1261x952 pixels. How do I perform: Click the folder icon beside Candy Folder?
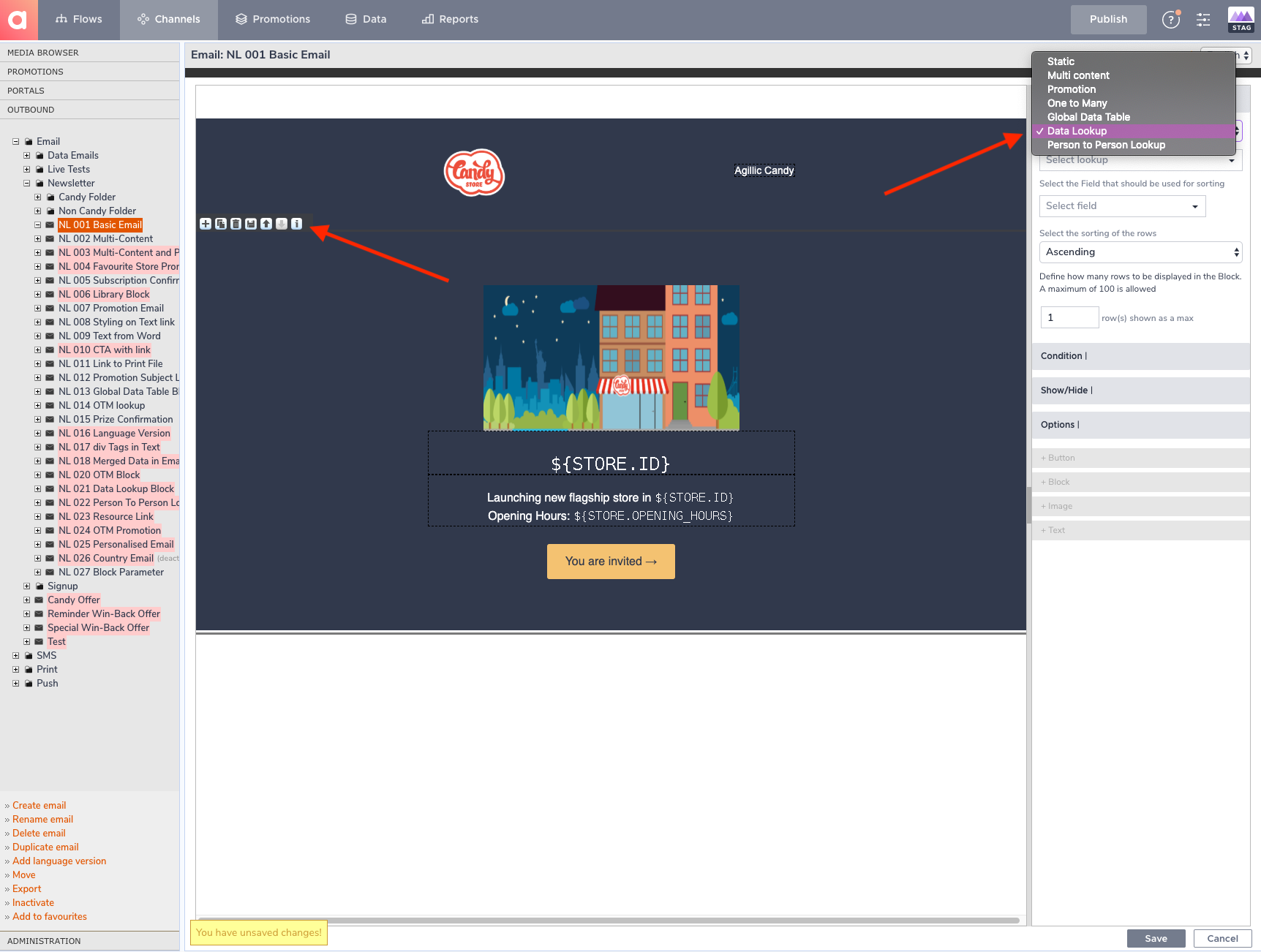click(50, 197)
